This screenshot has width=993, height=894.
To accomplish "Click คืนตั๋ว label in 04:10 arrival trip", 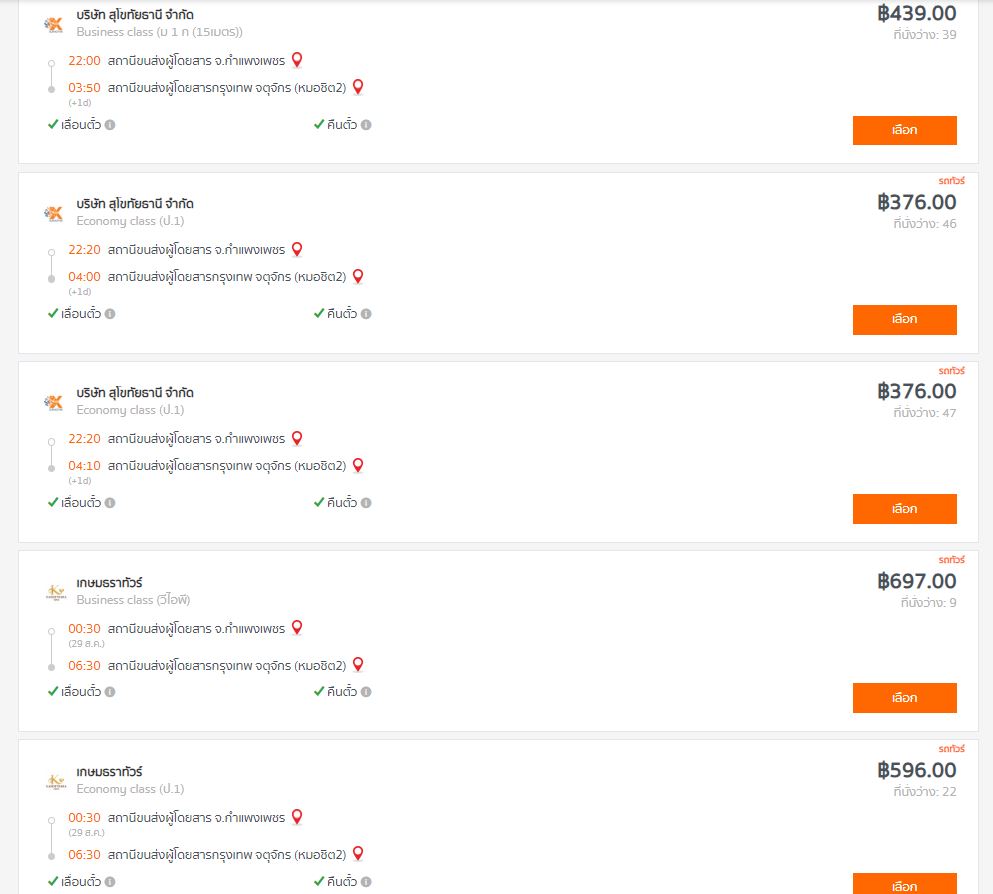I will pyautogui.click(x=342, y=503).
